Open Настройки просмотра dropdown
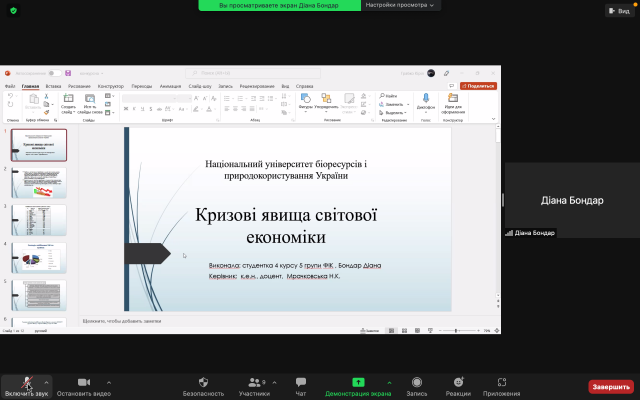The image size is (640, 400). pyautogui.click(x=400, y=5)
